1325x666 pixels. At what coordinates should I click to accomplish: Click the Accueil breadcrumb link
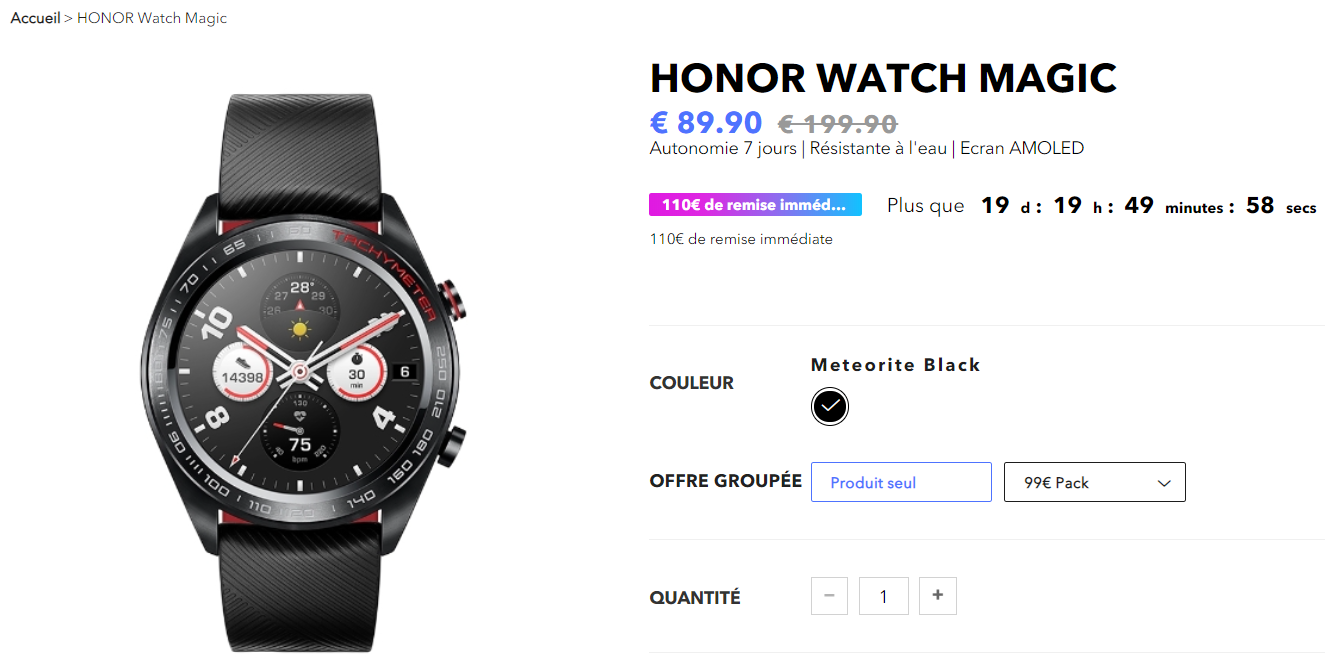point(35,18)
